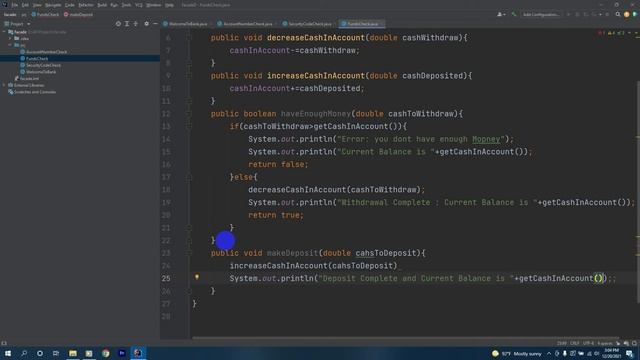Image resolution: width=640 pixels, height=360 pixels.
Task: Click makeDeposit breadcrumb in navigation bar
Action: (78, 15)
